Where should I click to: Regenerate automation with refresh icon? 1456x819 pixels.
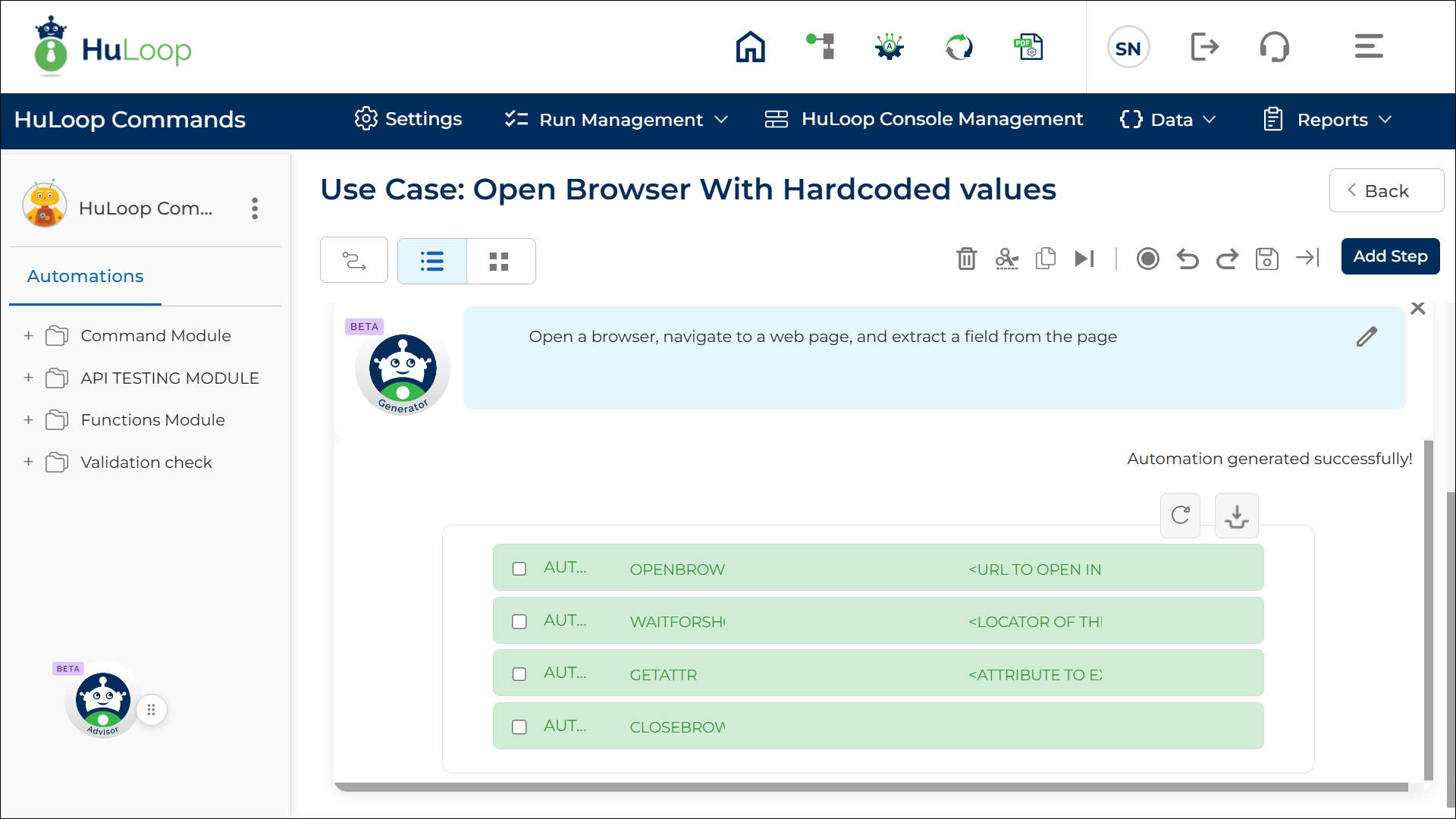click(1180, 516)
